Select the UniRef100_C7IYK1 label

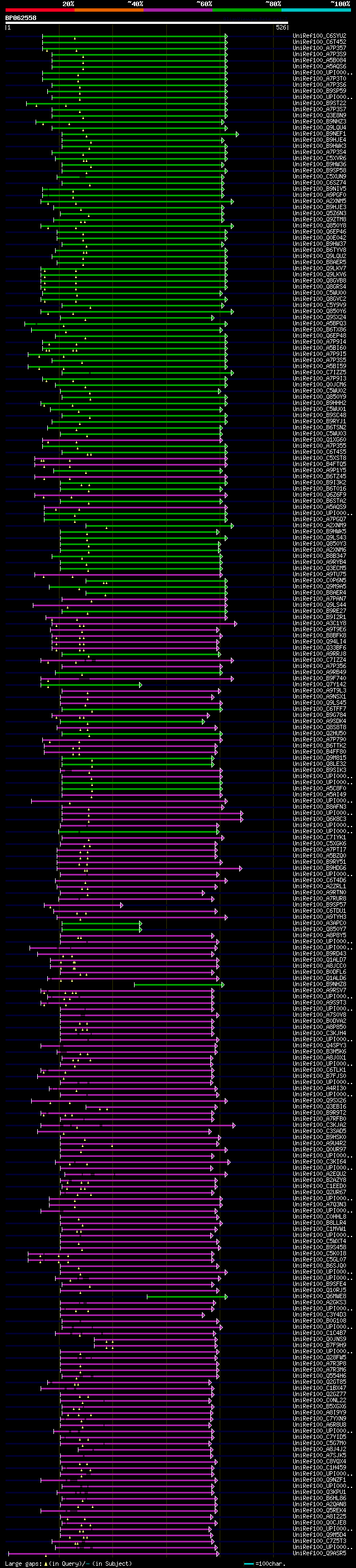pos(319,838)
